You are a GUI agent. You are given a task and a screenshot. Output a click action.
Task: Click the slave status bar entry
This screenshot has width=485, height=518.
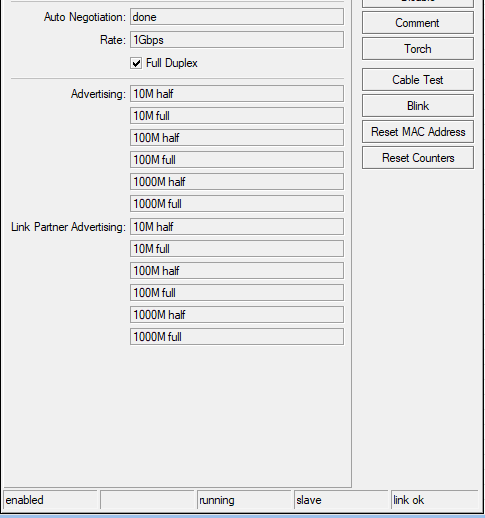click(x=341, y=500)
